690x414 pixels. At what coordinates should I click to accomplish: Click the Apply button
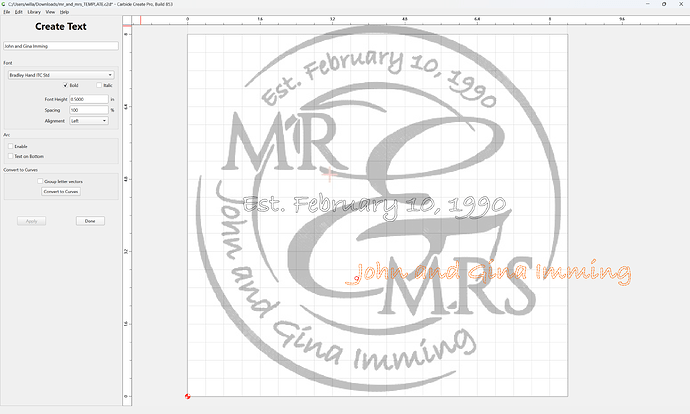click(x=31, y=221)
